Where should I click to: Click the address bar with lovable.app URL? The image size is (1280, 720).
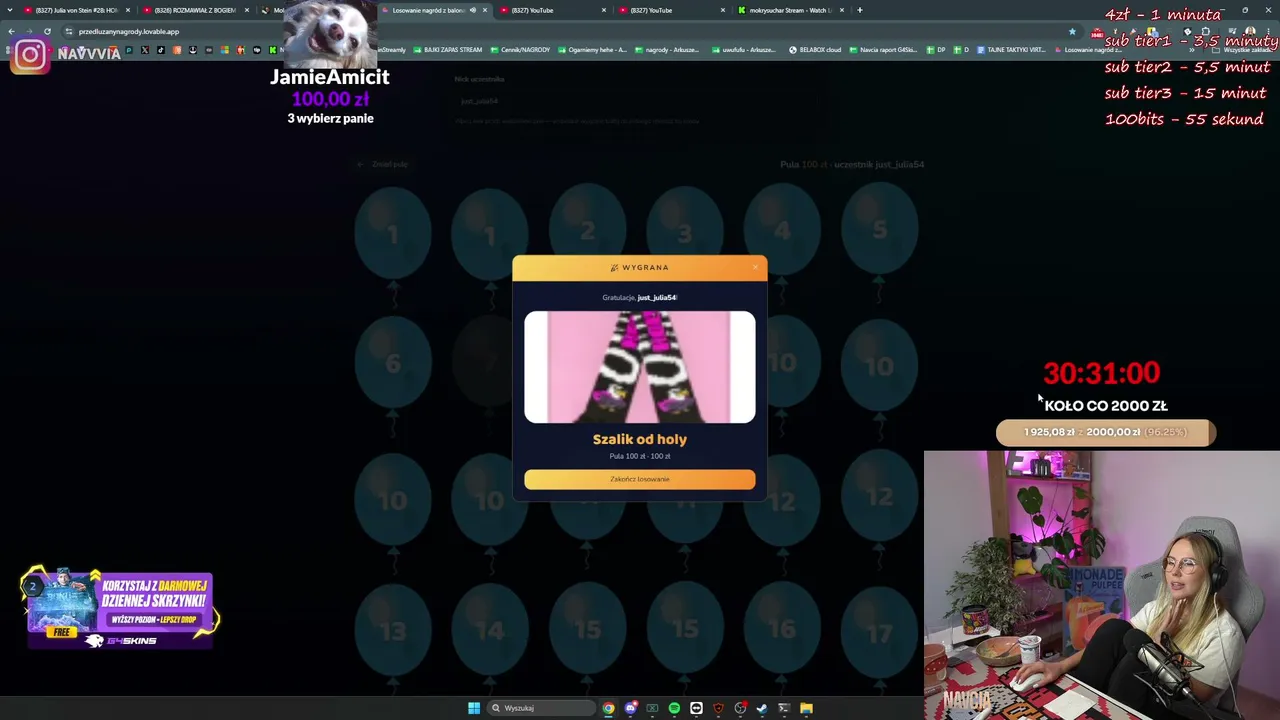(x=570, y=31)
